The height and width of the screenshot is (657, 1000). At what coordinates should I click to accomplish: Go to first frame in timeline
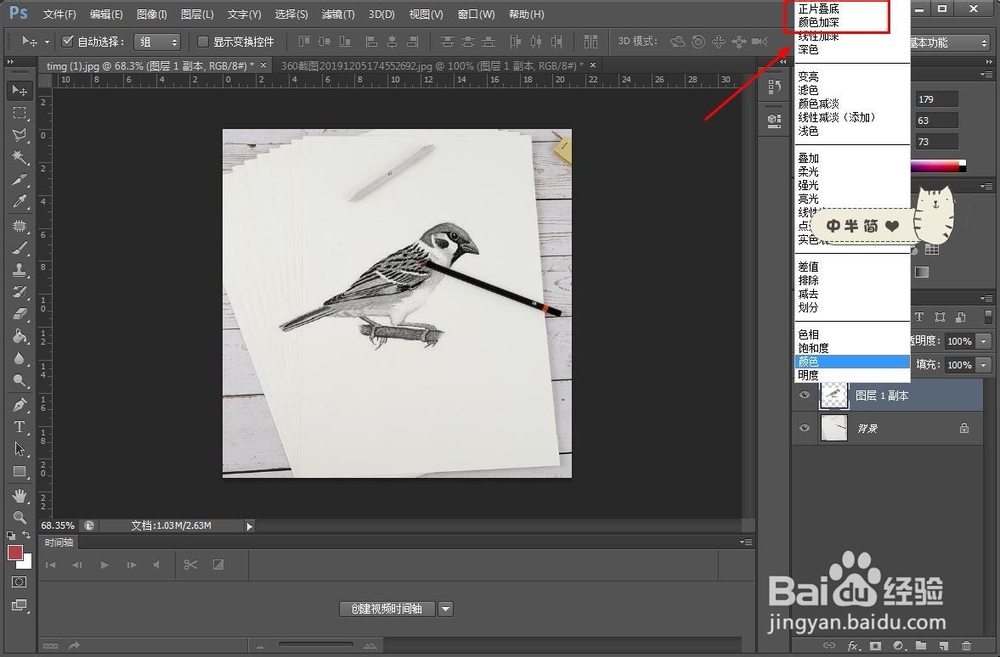tap(50, 565)
